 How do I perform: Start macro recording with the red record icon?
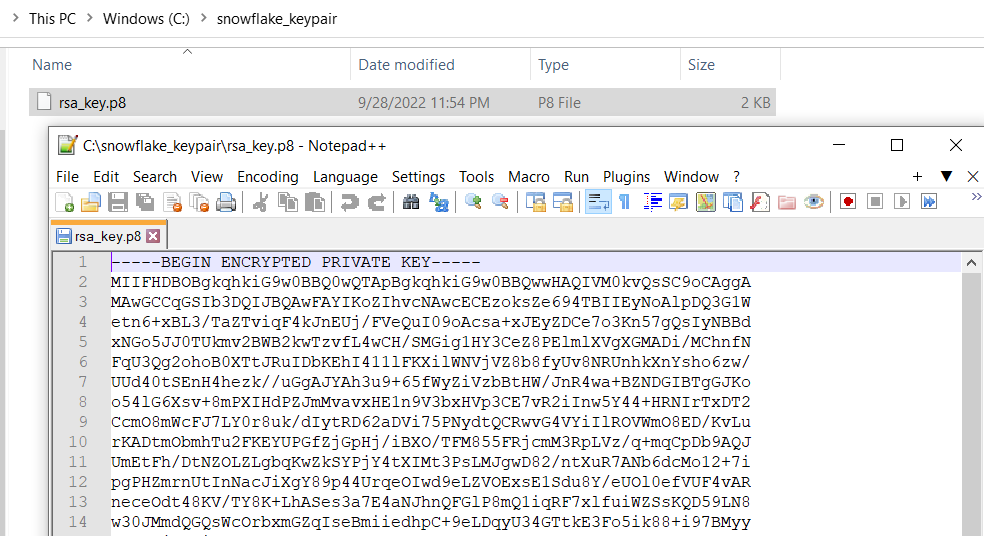tap(848, 203)
